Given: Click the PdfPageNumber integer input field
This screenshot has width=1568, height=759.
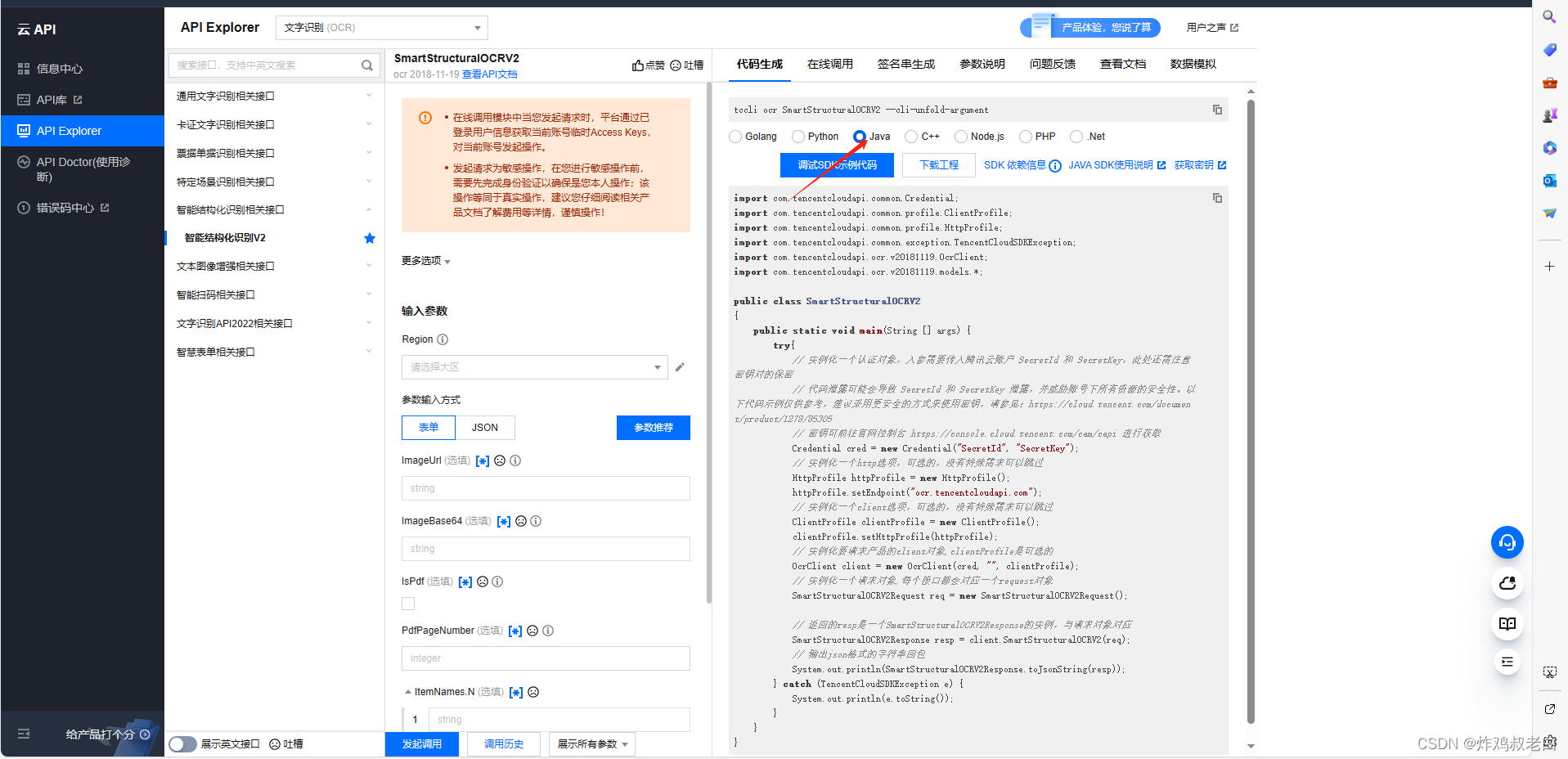Looking at the screenshot, I should point(546,658).
